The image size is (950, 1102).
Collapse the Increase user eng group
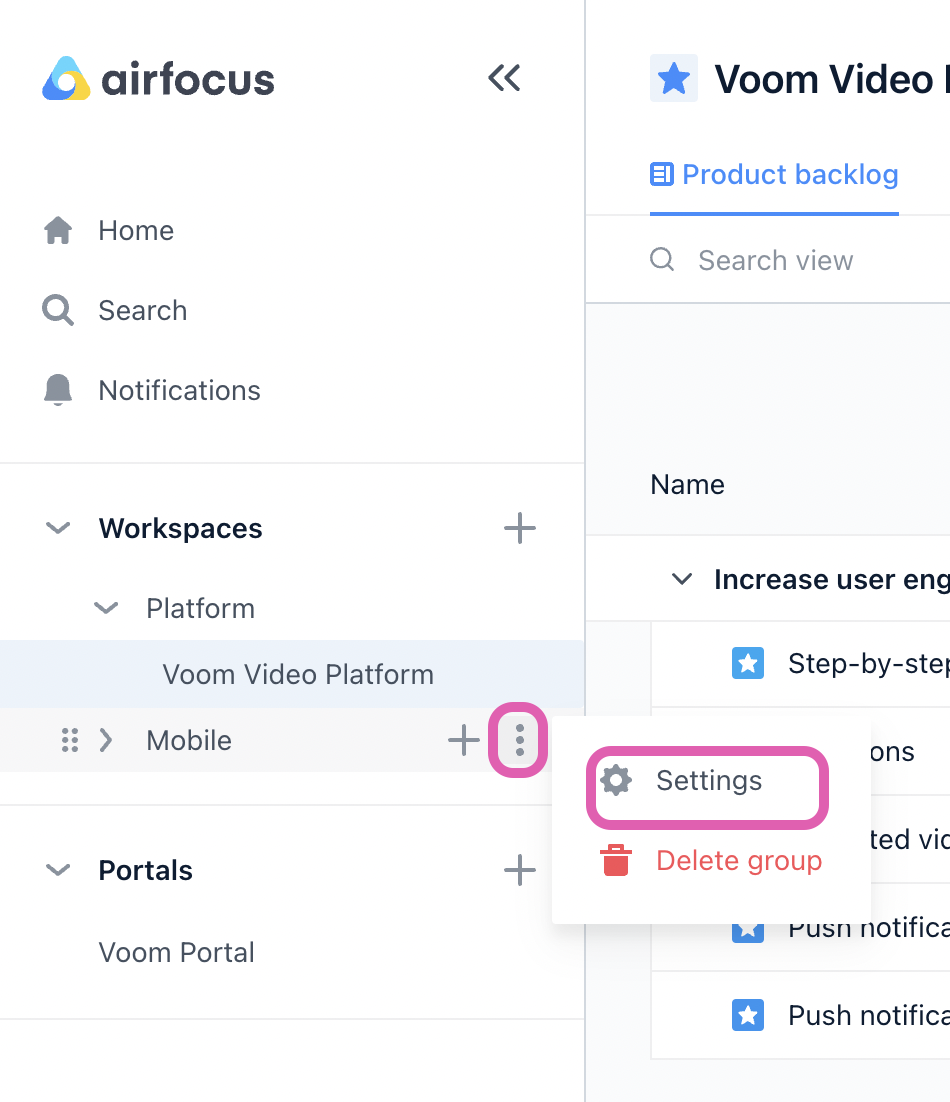point(682,580)
